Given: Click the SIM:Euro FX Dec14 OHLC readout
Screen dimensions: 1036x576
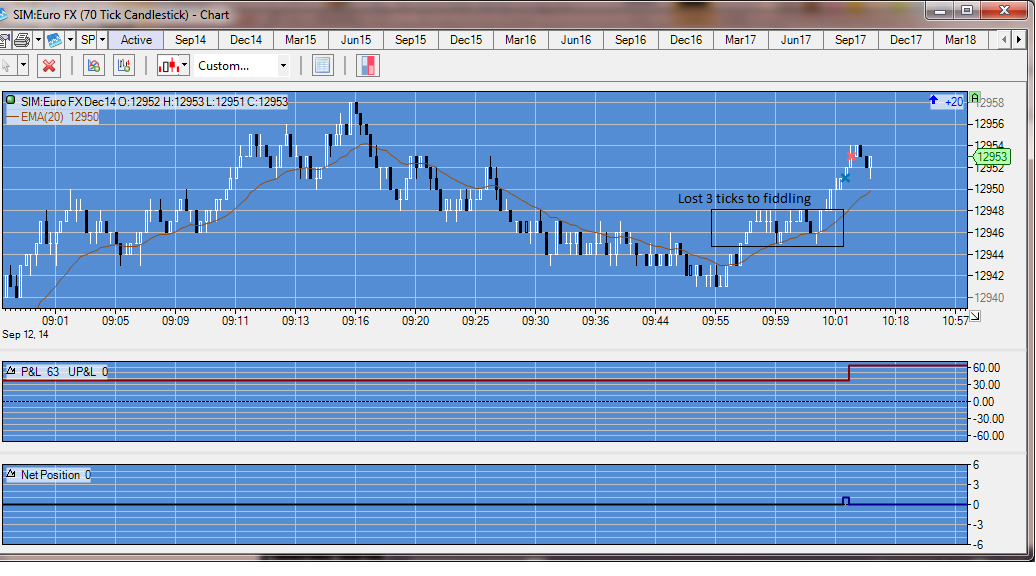Looking at the screenshot, I should pyautogui.click(x=155, y=102).
